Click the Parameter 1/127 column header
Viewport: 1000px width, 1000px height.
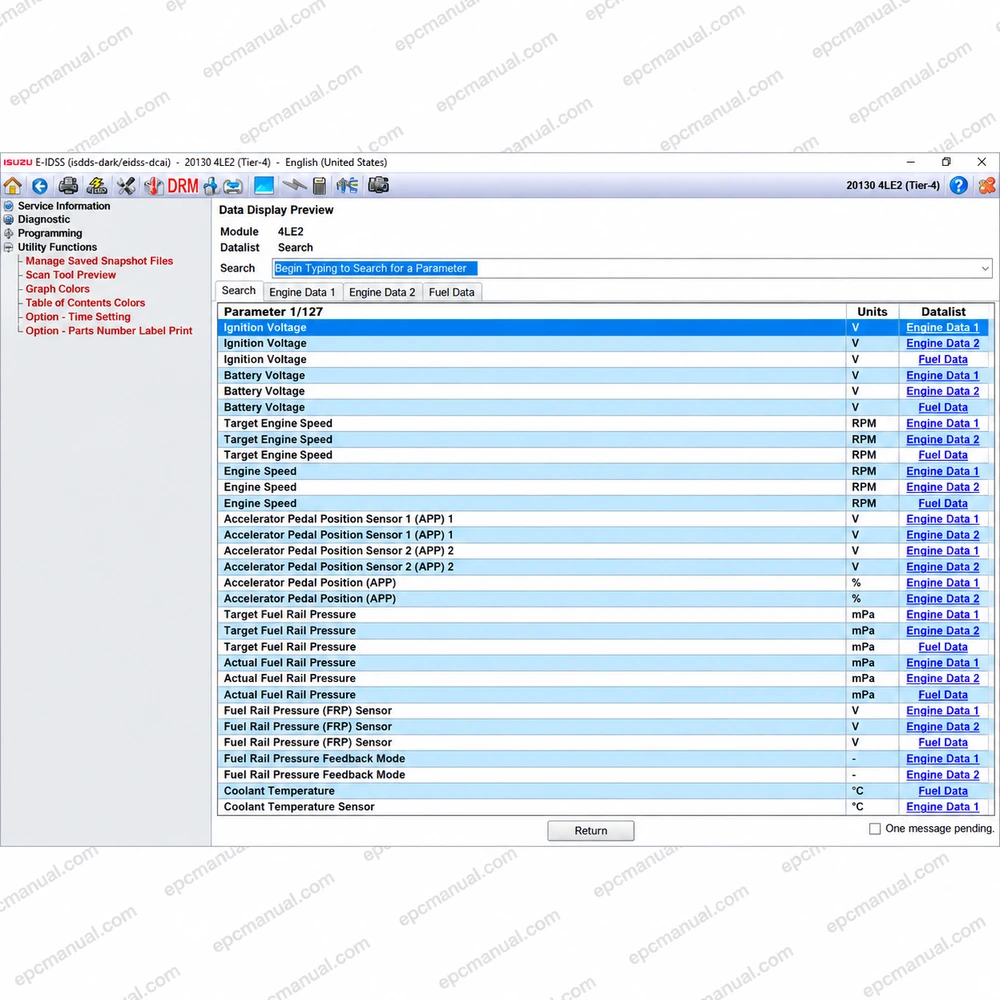(532, 311)
